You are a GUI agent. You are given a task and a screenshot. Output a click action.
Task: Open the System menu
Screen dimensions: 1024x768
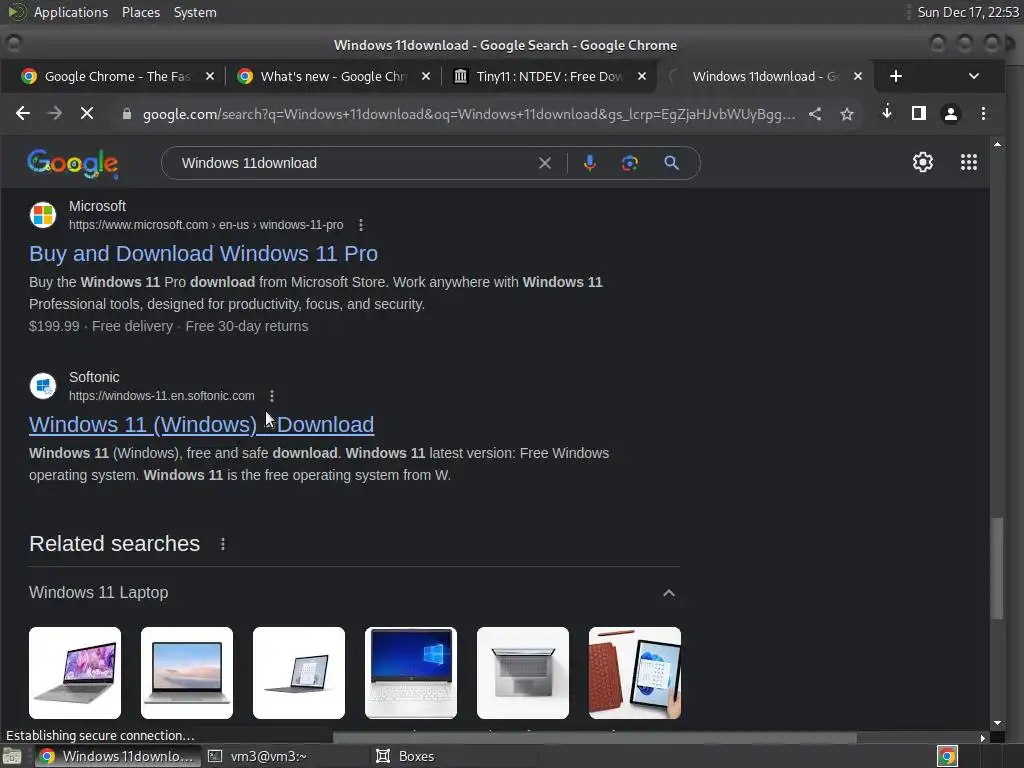(195, 12)
